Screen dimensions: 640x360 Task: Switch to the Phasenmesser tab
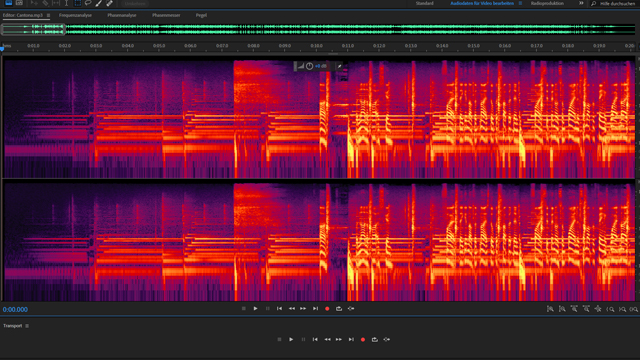pyautogui.click(x=166, y=15)
